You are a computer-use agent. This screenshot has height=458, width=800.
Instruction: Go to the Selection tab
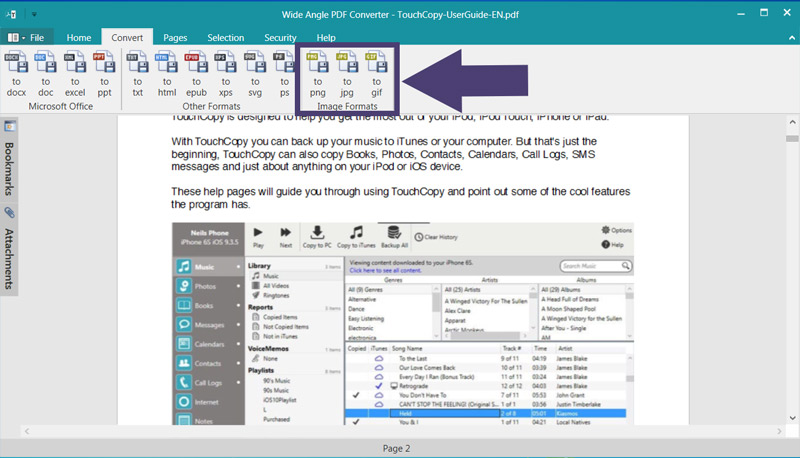226,38
